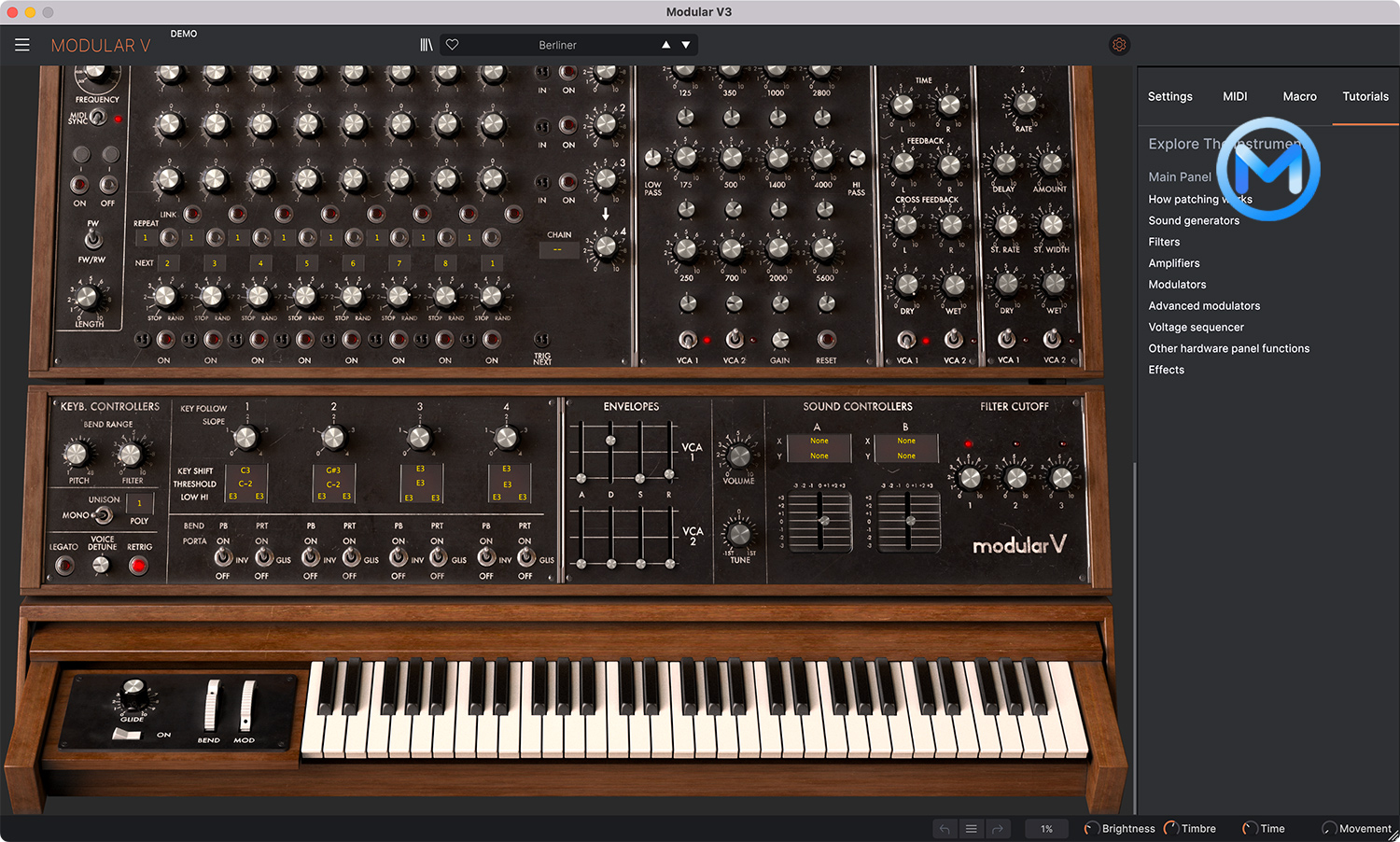Screen dimensions: 1400x842
Task: Click the sequencer LENGTH knob
Action: pos(87,298)
